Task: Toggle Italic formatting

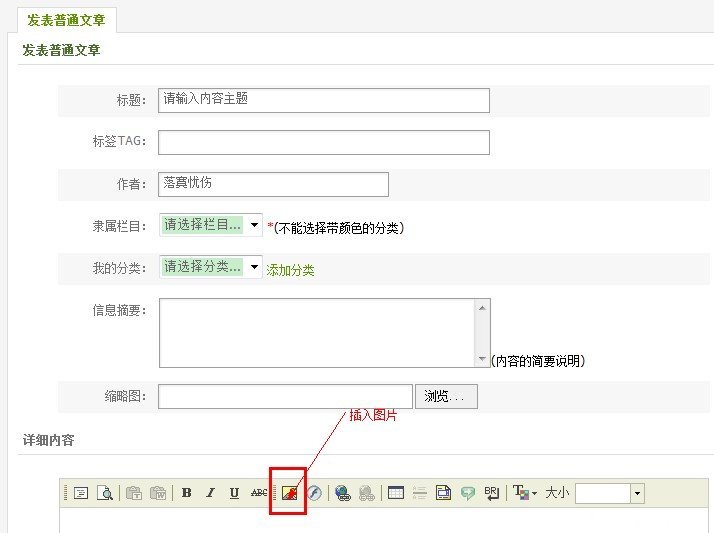Action: click(x=210, y=492)
